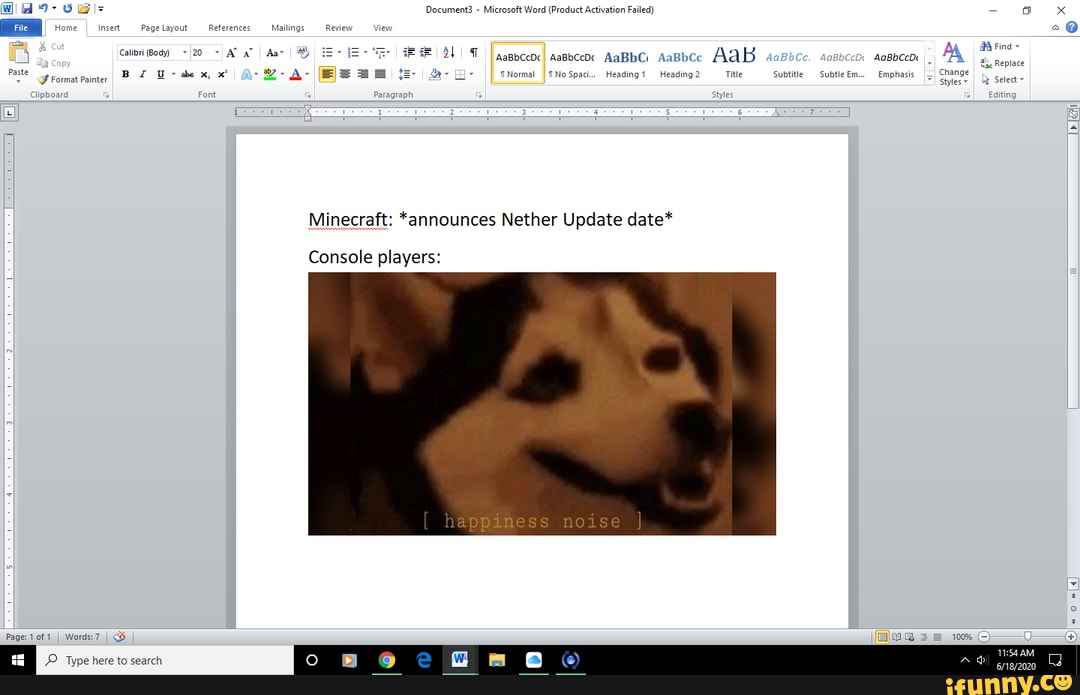The height and width of the screenshot is (695, 1080).
Task: Expand the Numbering list dropdown arrow
Action: [365, 52]
